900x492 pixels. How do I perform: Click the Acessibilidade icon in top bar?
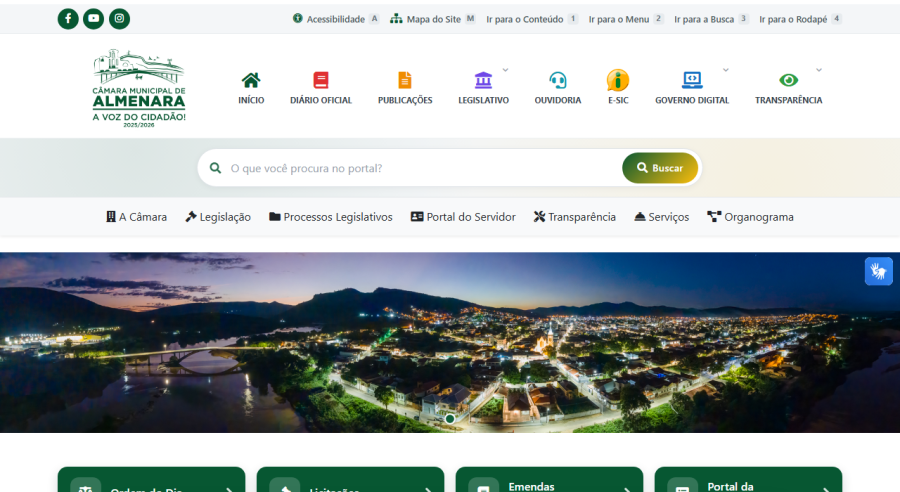[297, 18]
